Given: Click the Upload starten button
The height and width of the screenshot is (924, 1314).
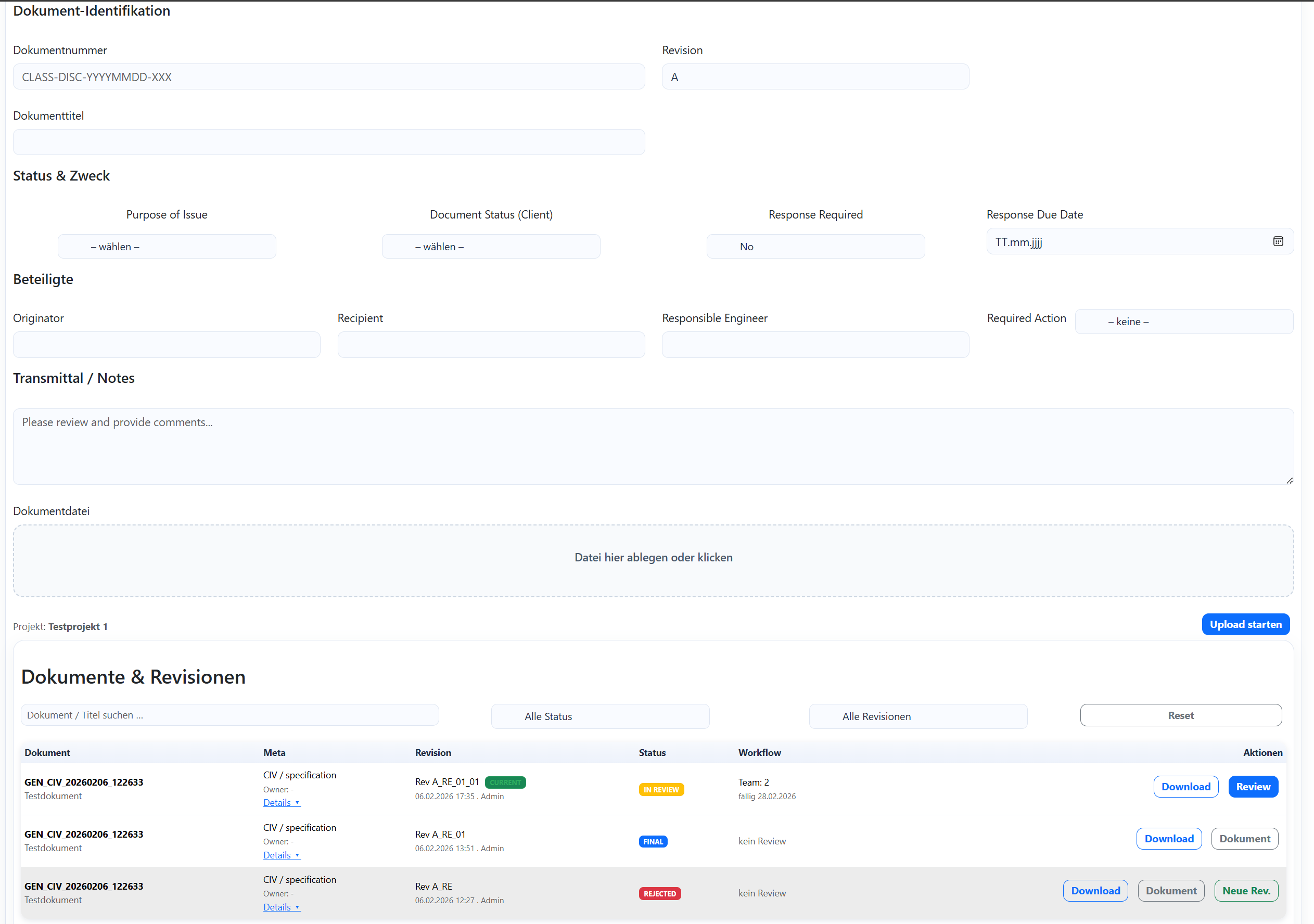Looking at the screenshot, I should pos(1245,624).
